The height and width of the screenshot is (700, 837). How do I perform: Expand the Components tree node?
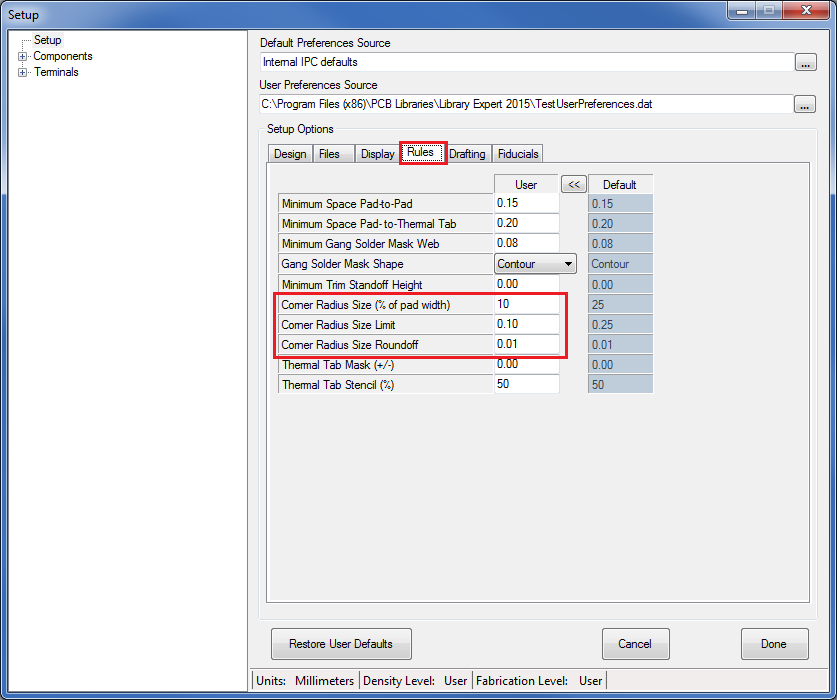coord(22,56)
